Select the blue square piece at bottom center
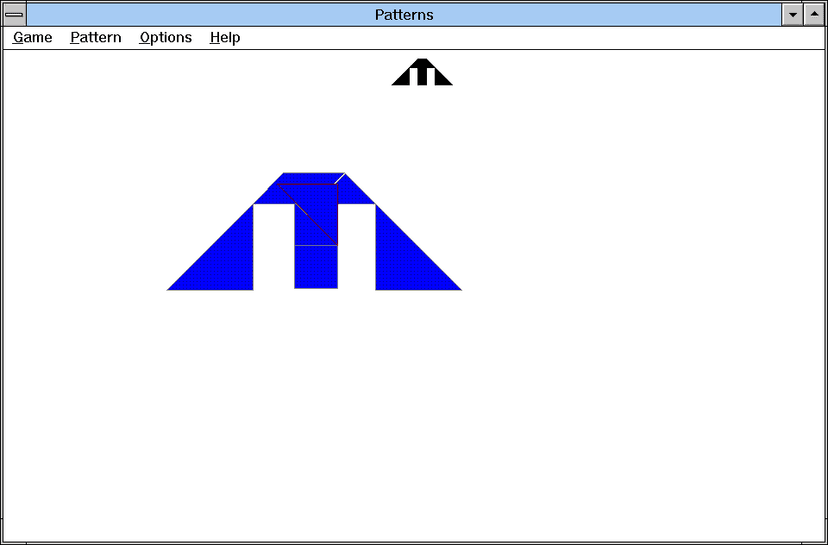The image size is (828, 545). point(316,267)
